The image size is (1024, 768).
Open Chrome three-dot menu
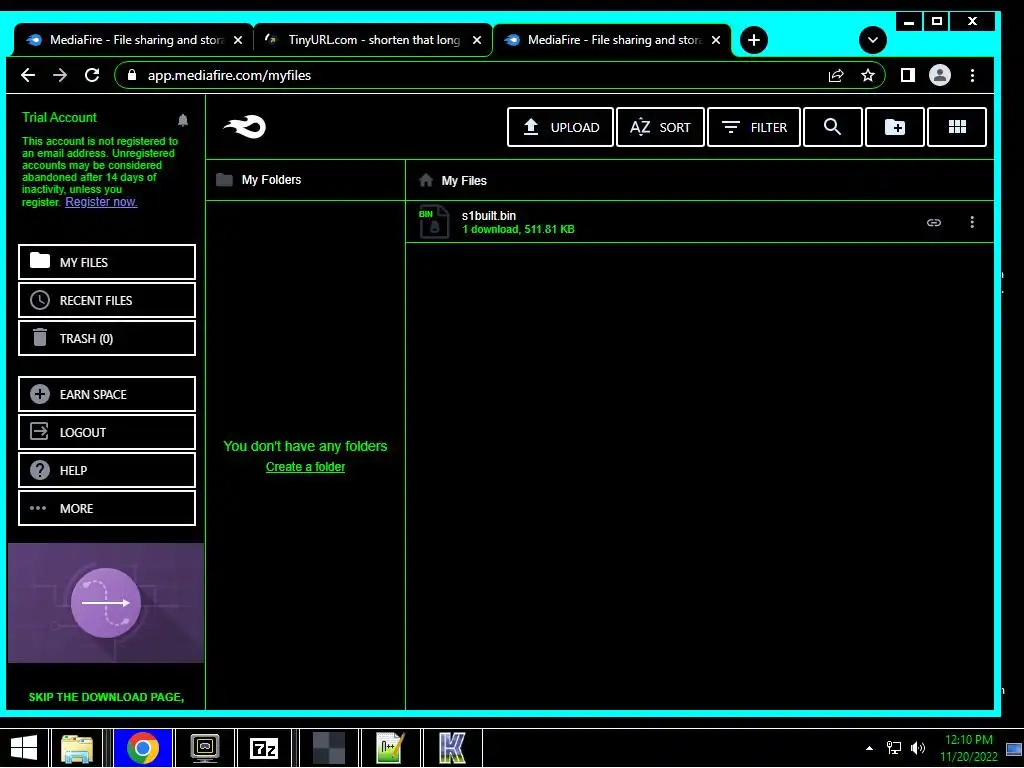coord(972,75)
